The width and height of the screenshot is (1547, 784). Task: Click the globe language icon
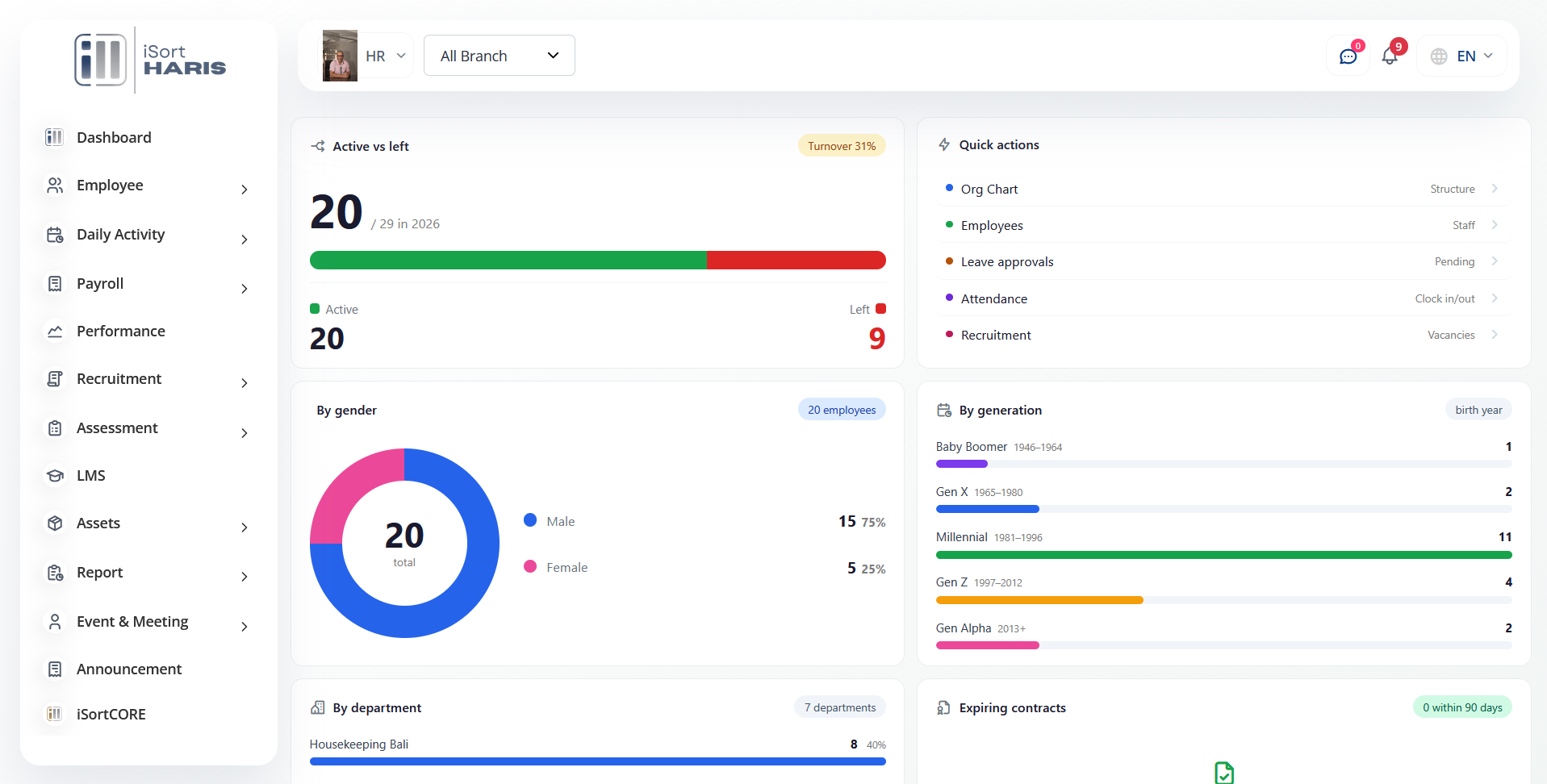pos(1439,56)
